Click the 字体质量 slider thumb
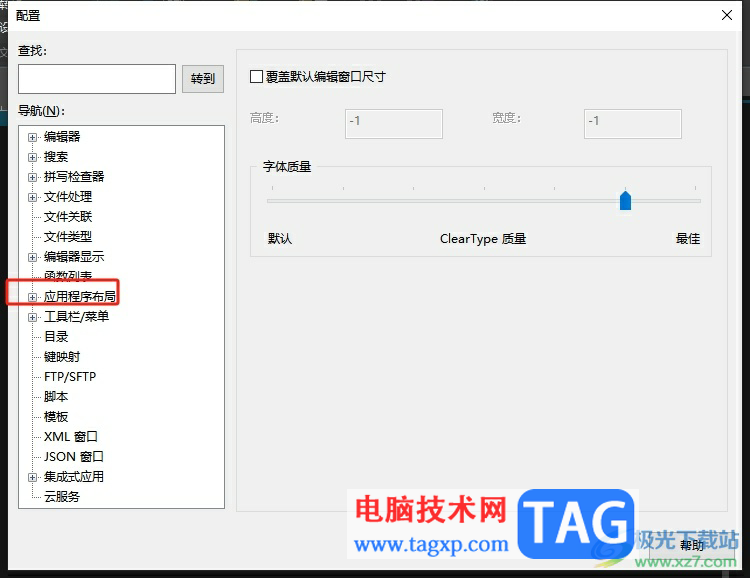This screenshot has width=750, height=578. coord(625,200)
